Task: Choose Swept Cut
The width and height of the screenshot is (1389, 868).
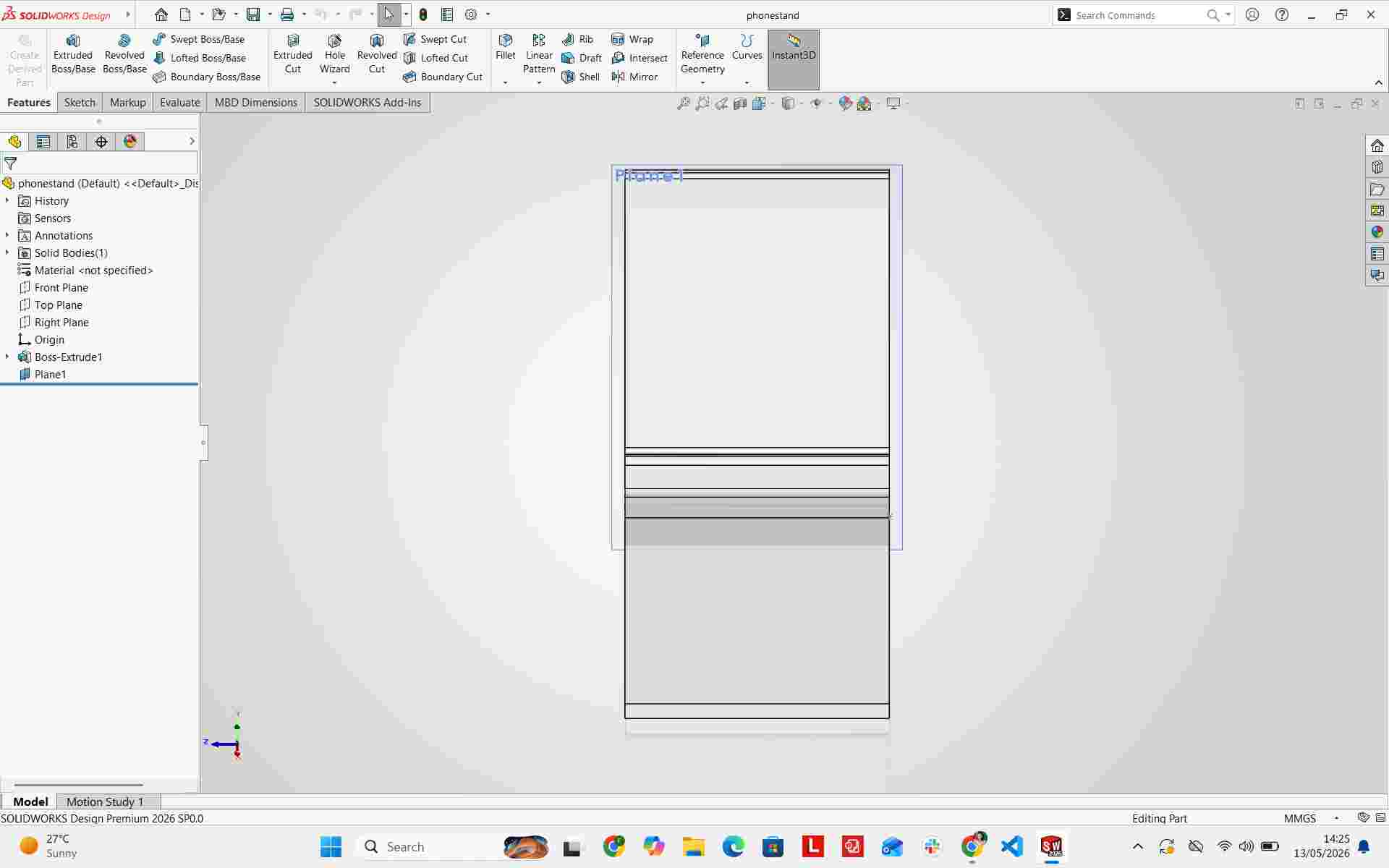Action: 435,39
